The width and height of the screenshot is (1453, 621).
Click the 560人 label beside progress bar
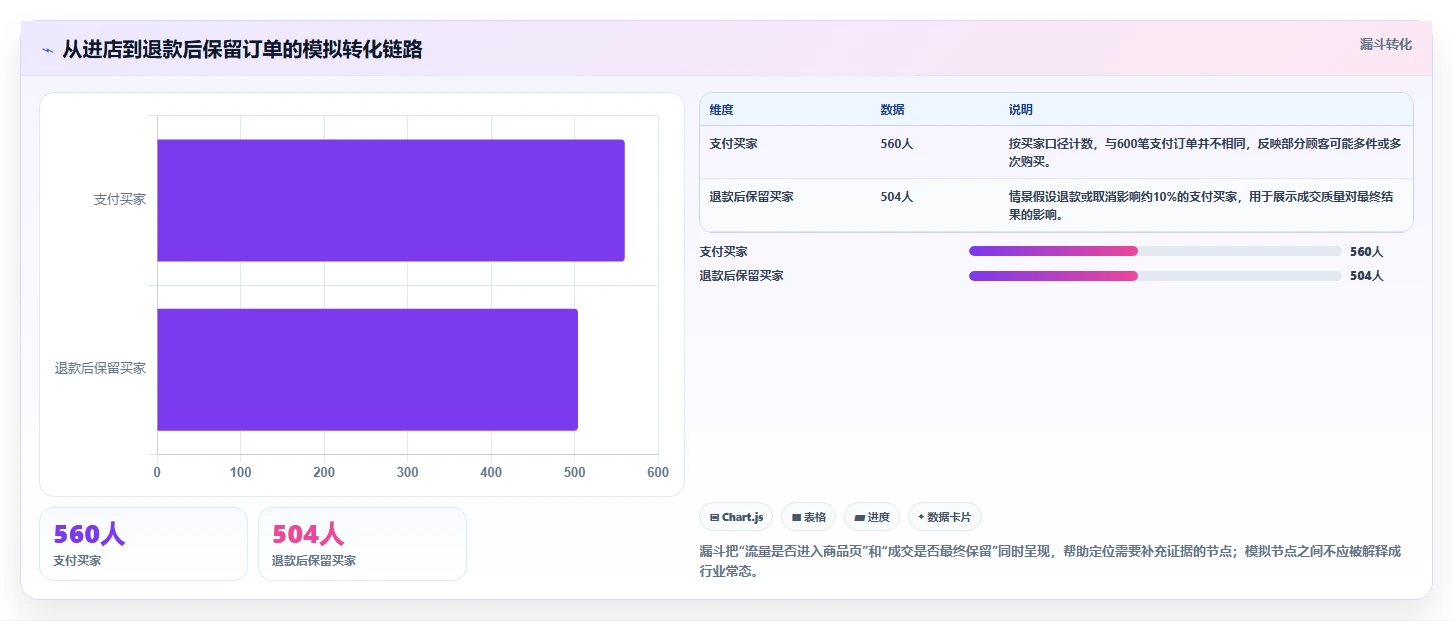pyautogui.click(x=1366, y=252)
